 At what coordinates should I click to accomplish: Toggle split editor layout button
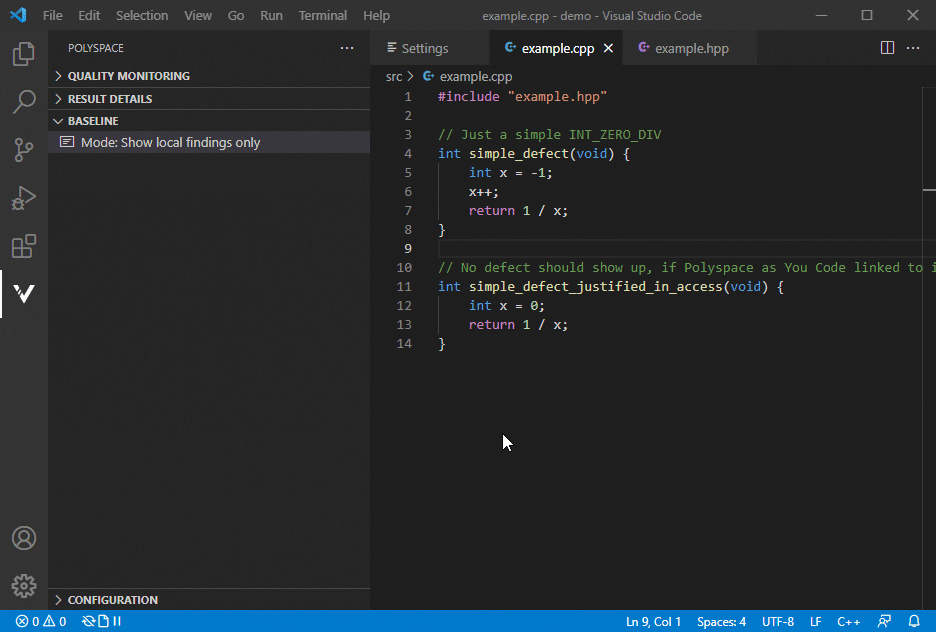[887, 48]
